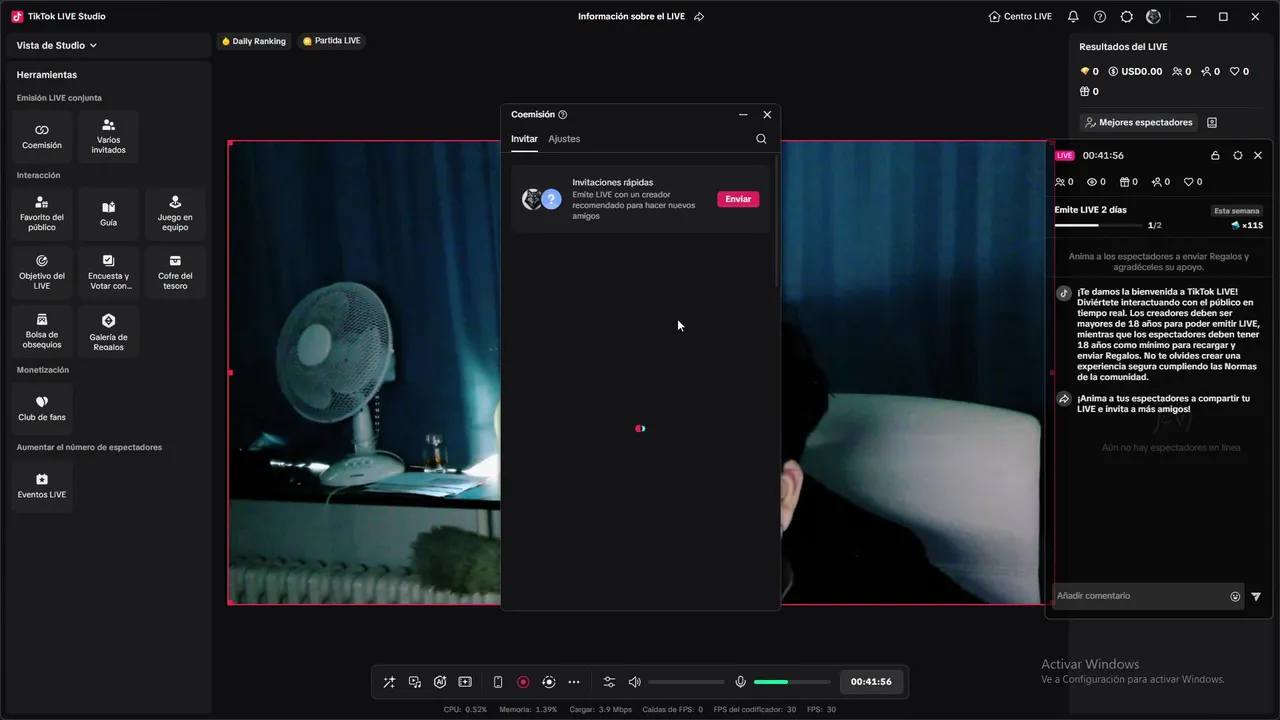Click the Invitaciones rápidas avatar icon
This screenshot has width=1280, height=720.
(541, 199)
